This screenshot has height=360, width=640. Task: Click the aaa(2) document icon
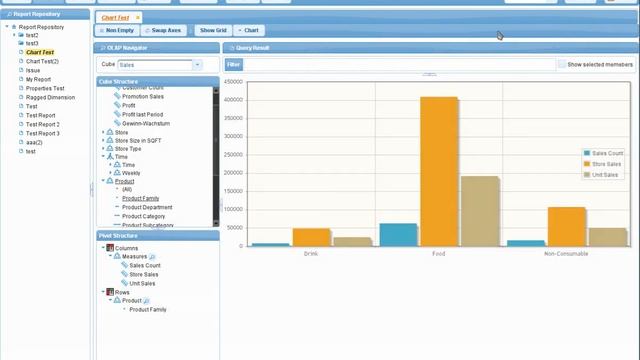click(21, 142)
